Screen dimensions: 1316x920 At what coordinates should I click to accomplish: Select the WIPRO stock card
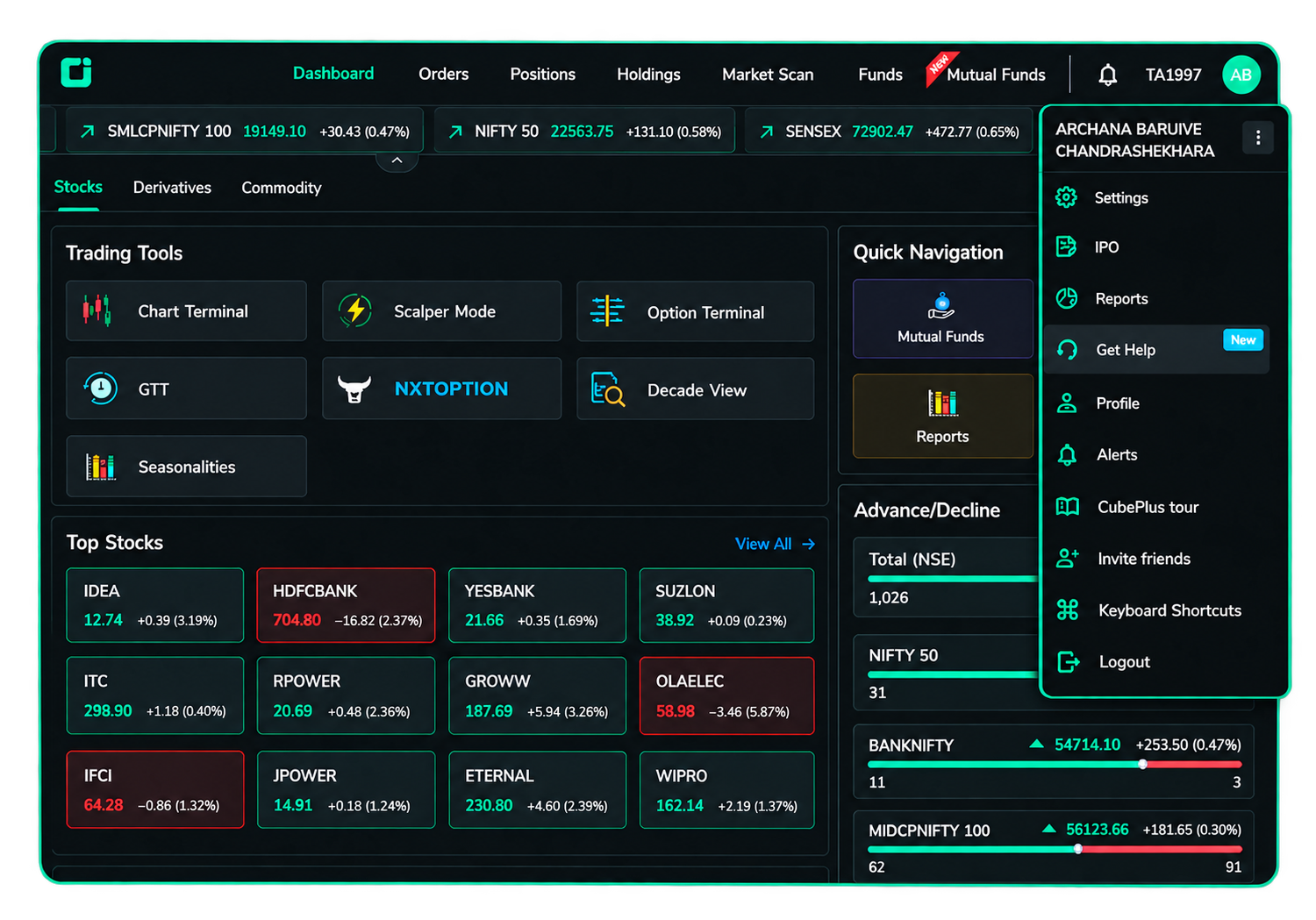[727, 789]
